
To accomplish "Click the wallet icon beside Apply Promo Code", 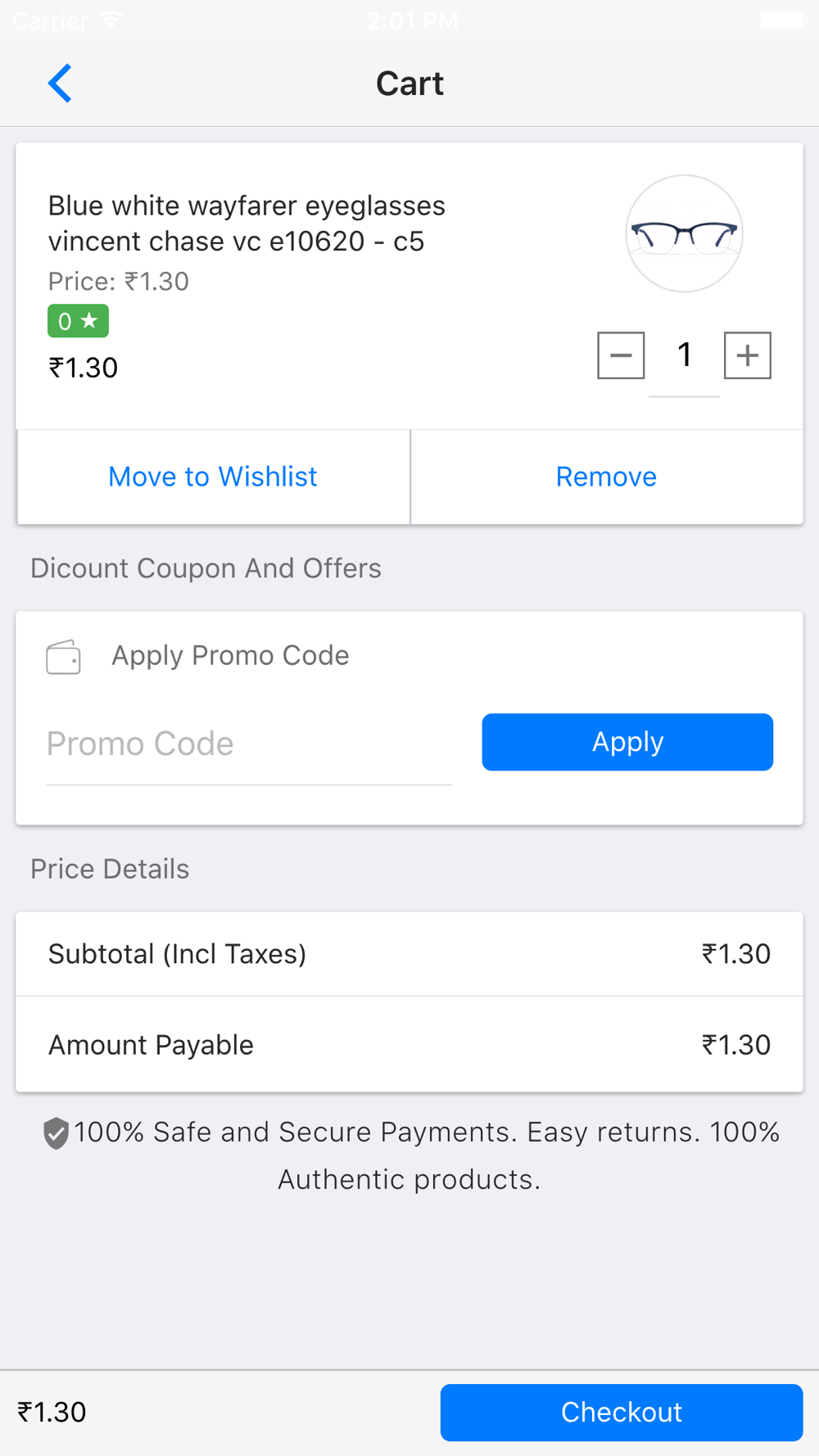I will [x=63, y=657].
